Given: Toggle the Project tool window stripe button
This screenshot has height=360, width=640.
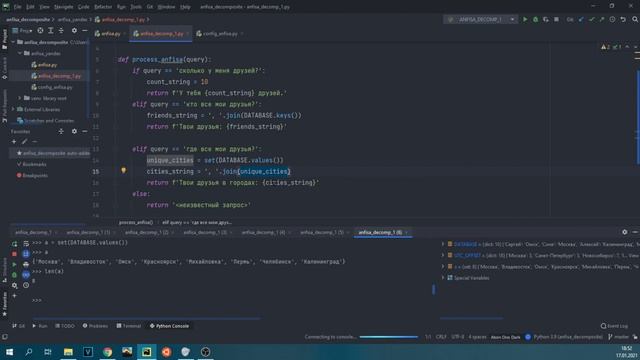Looking at the screenshot, I should point(4,39).
